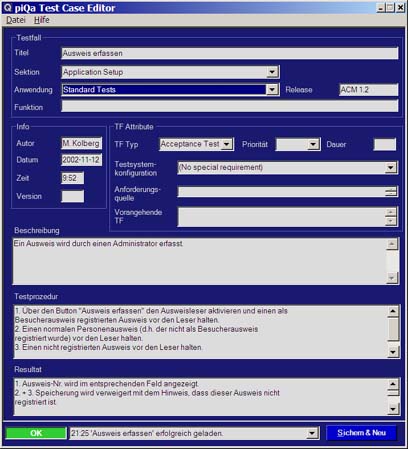Click the Resultat scroll down arrow
Viewport: 408px width, 449px height.
[x=393, y=409]
